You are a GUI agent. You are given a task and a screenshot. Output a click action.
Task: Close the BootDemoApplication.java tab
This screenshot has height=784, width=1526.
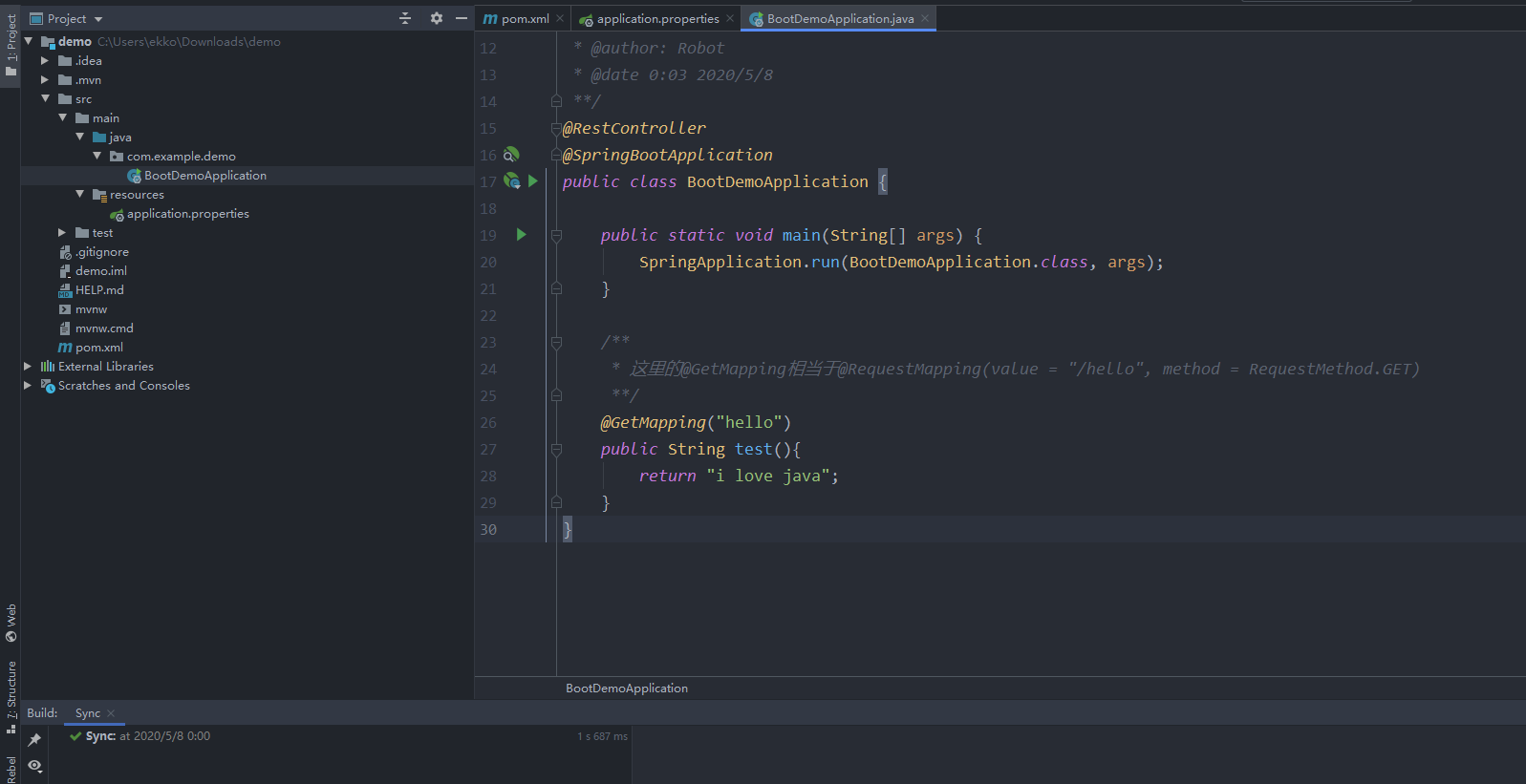point(925,18)
